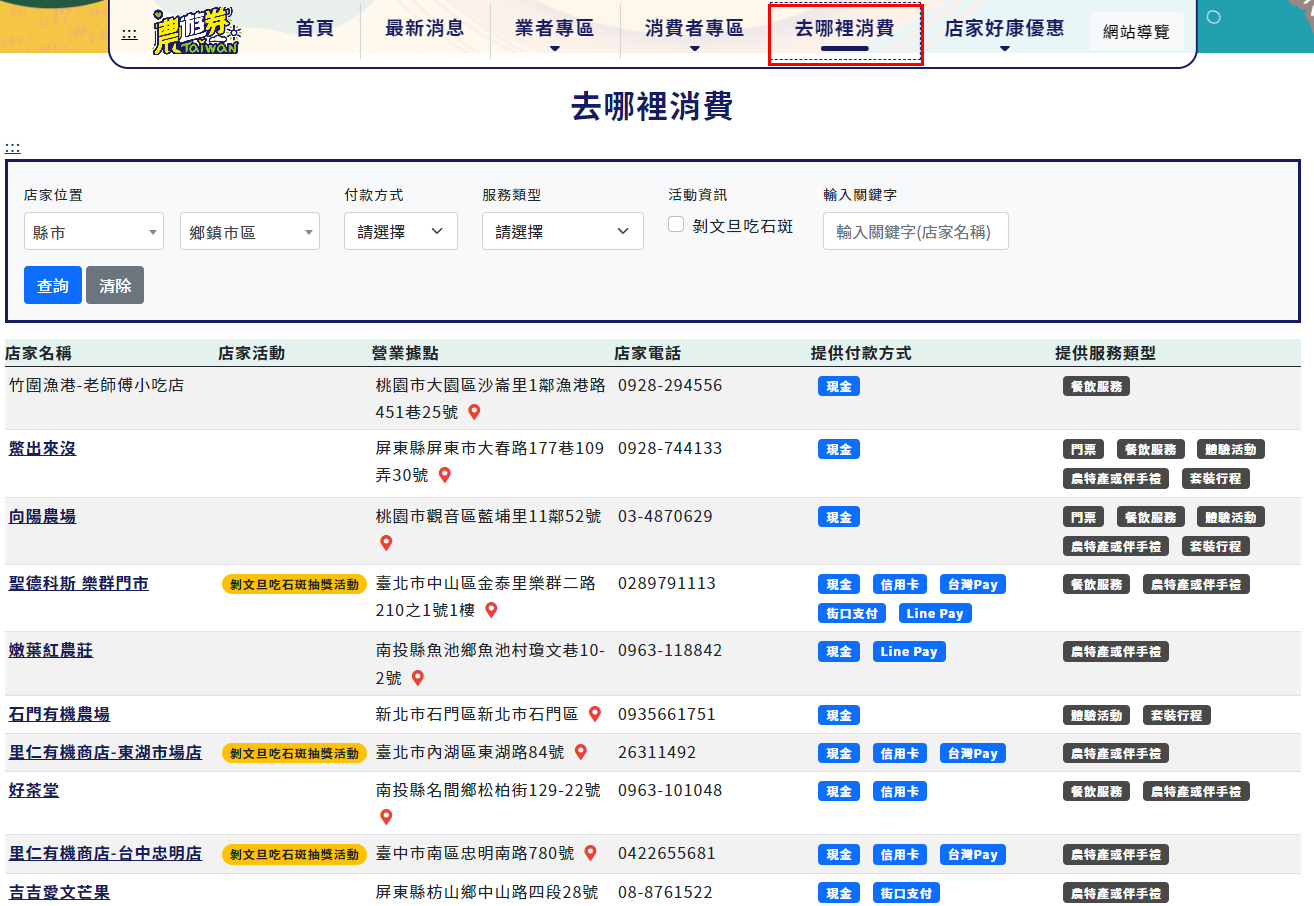Go to 最新消息 in navigation
Viewport: 1314px width, 906px height.
click(x=424, y=29)
